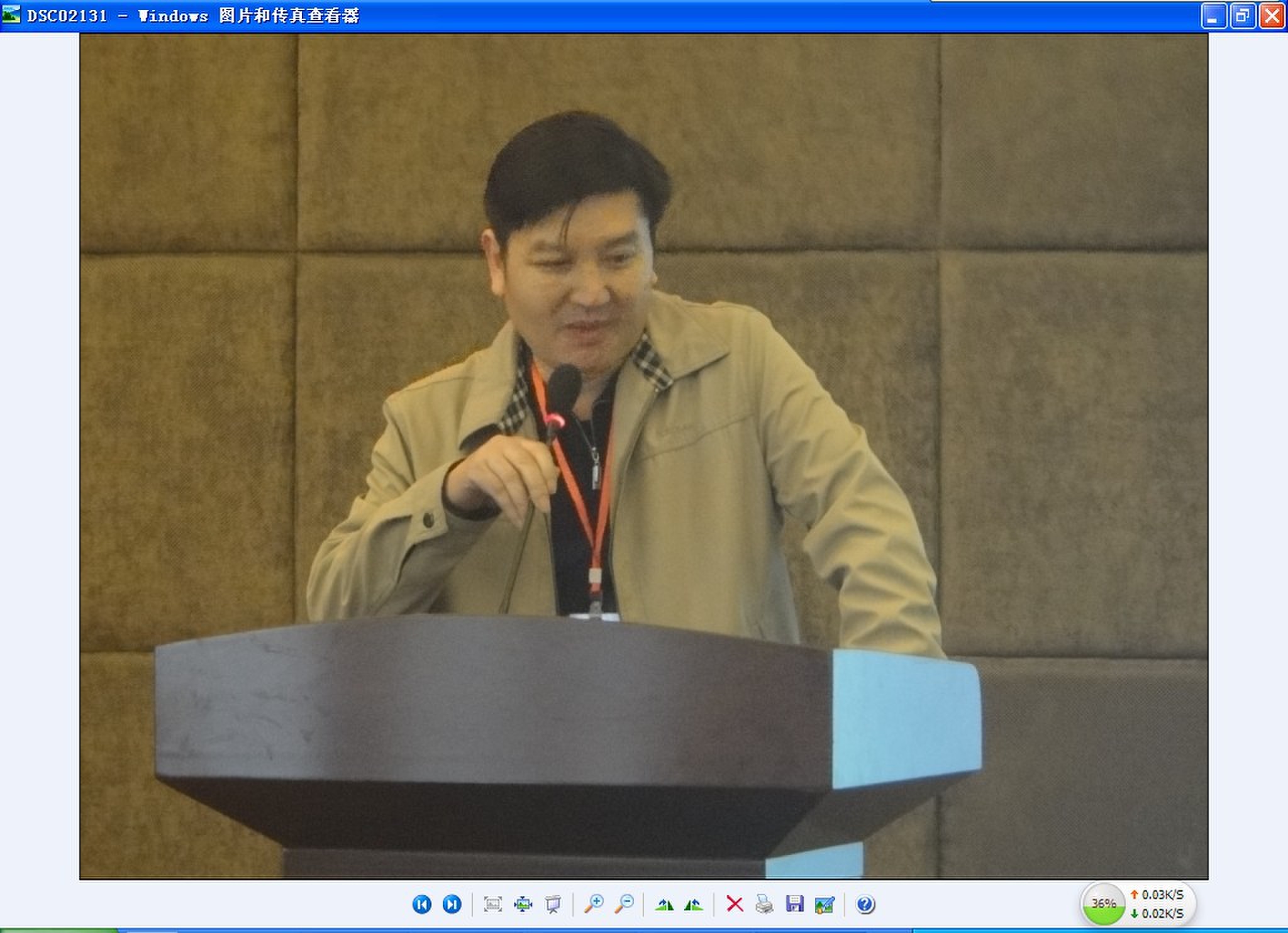The width and height of the screenshot is (1288, 933).
Task: Go to the previous image
Action: point(422,904)
